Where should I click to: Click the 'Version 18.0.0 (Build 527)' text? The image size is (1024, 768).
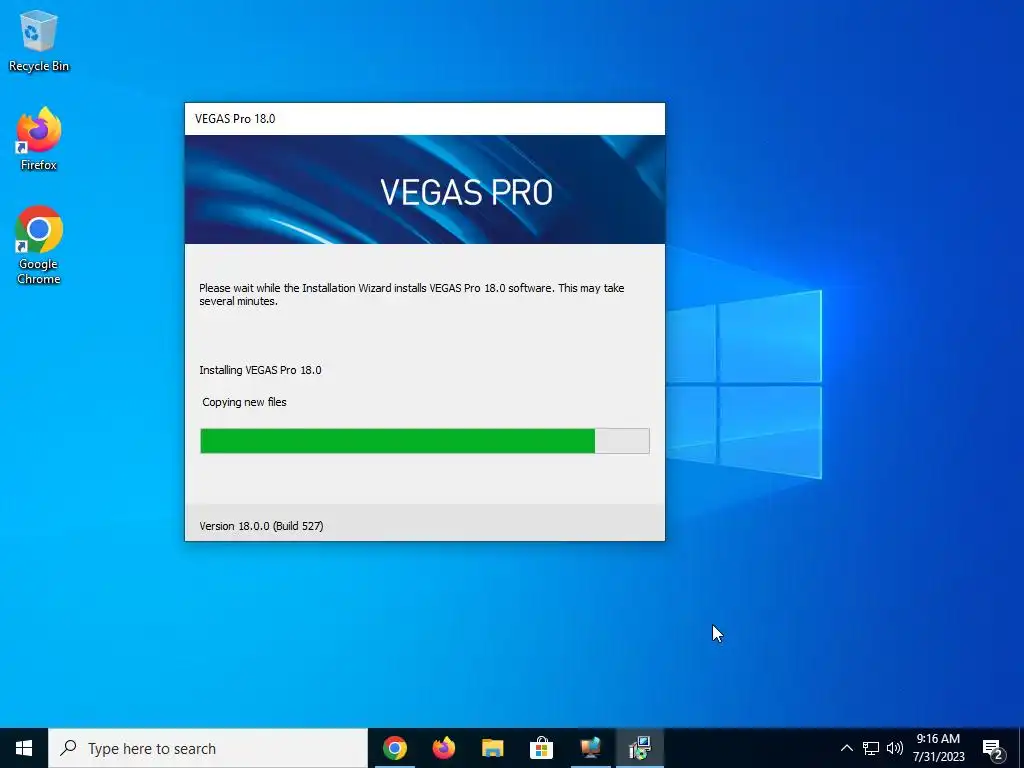(x=261, y=526)
